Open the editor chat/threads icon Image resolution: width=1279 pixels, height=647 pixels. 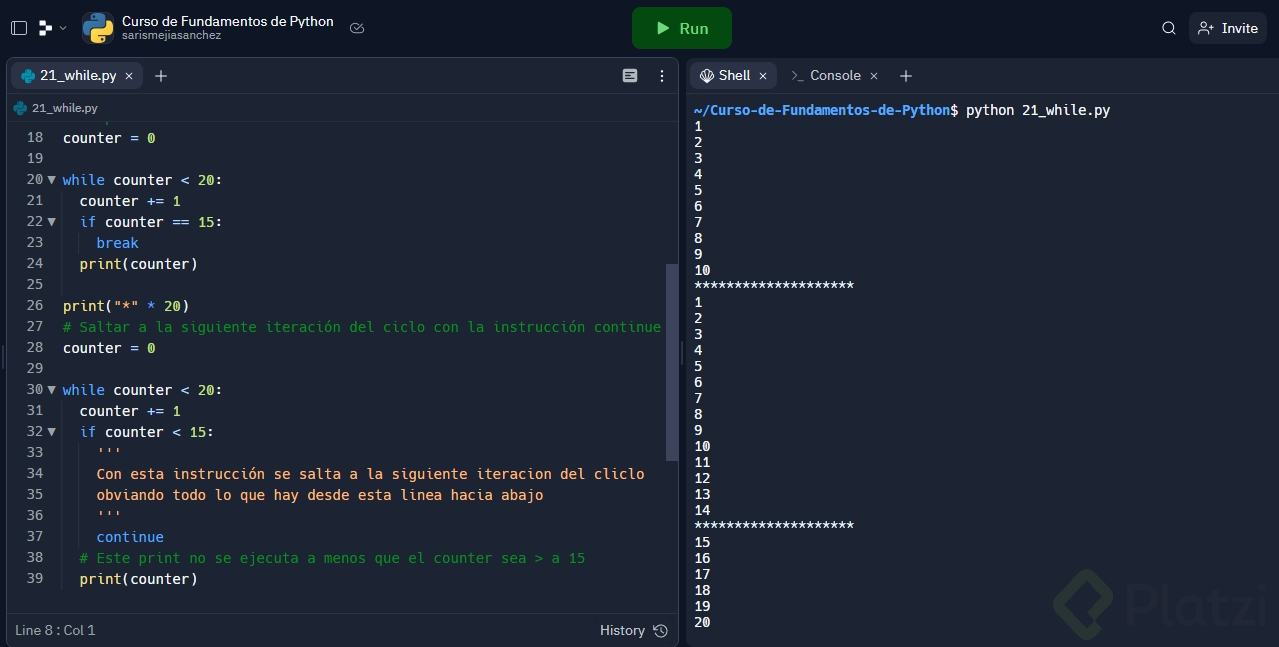point(630,76)
